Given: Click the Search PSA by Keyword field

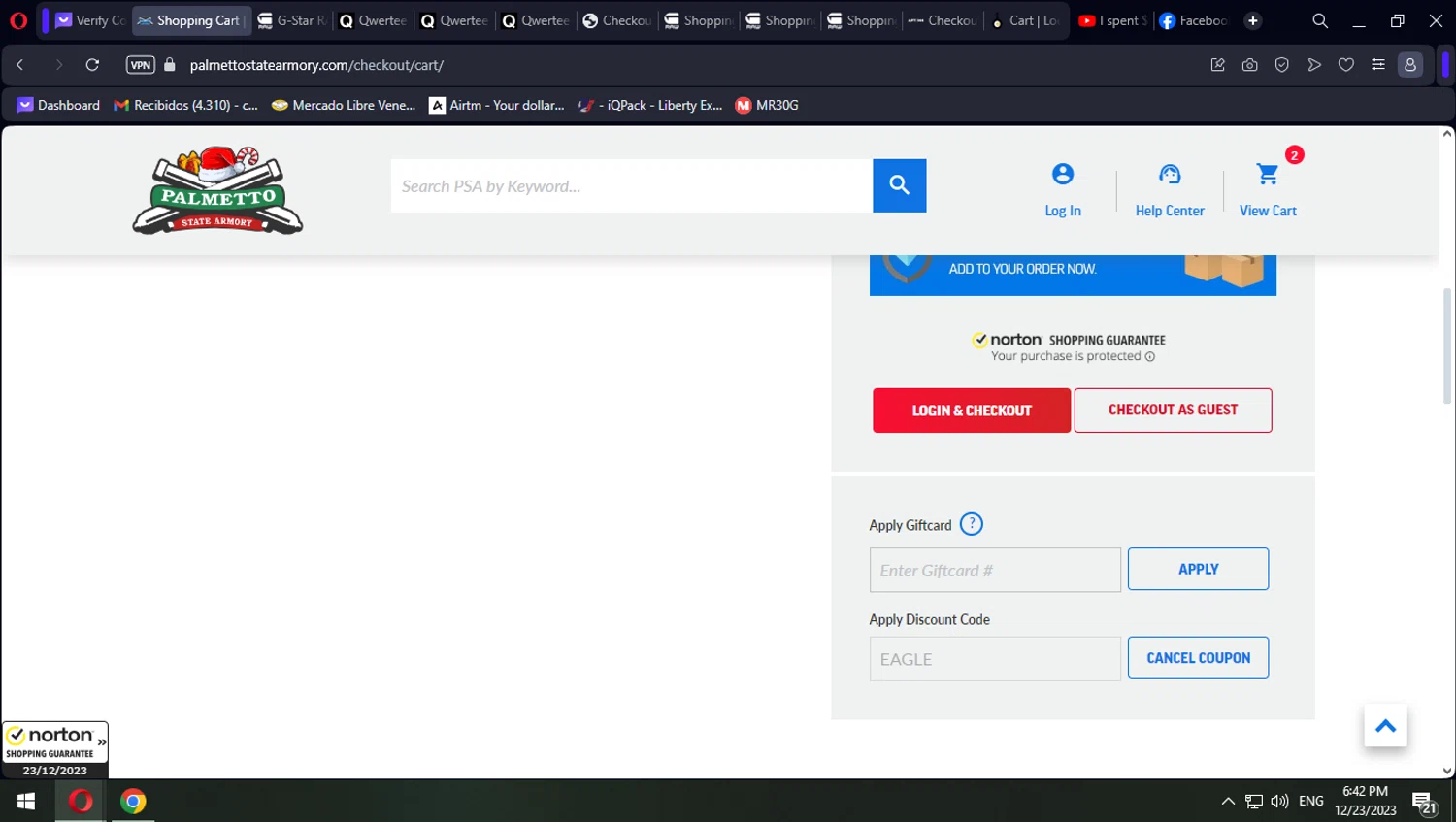Looking at the screenshot, I should (632, 185).
